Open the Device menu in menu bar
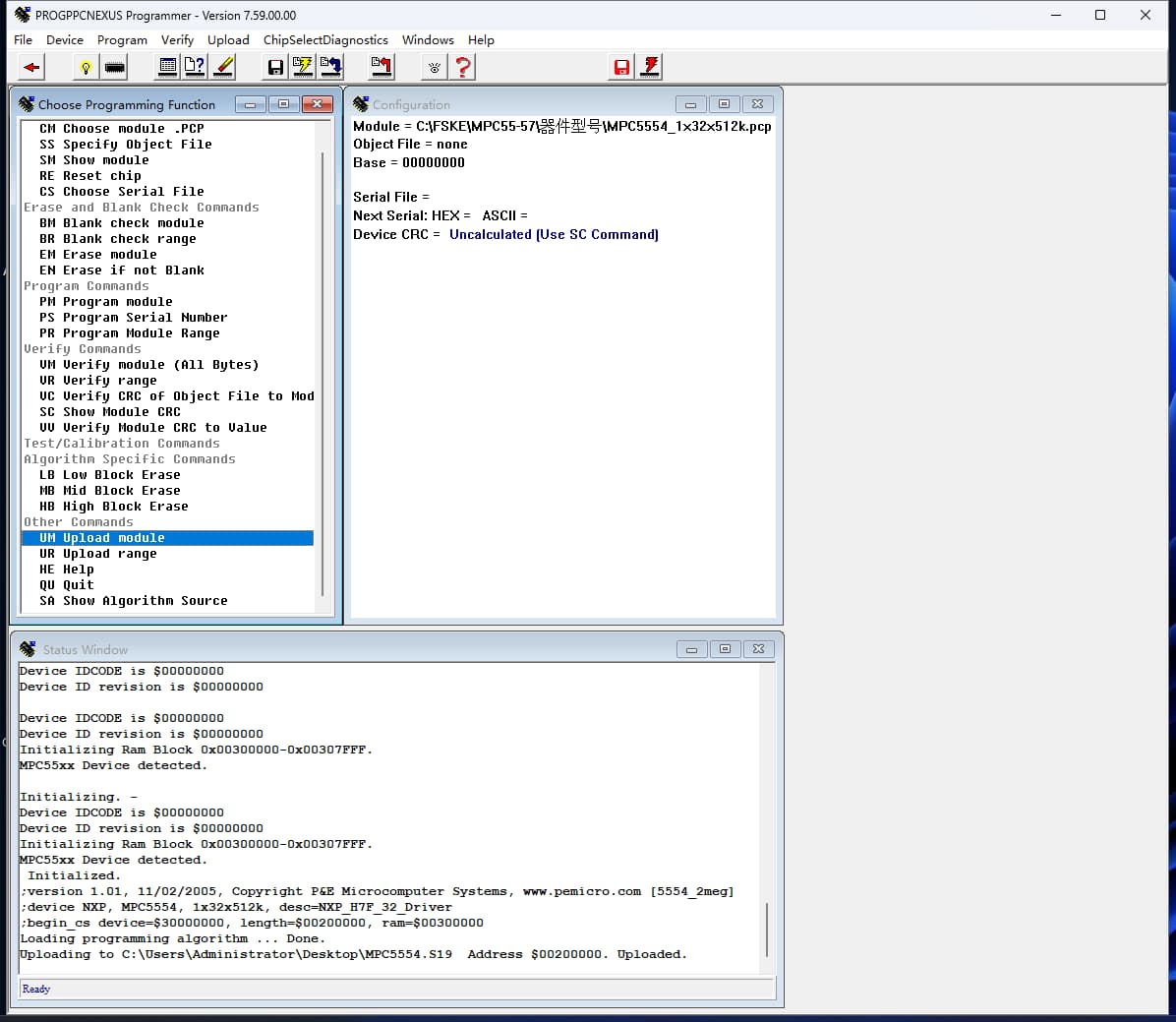1176x1022 pixels. (65, 40)
